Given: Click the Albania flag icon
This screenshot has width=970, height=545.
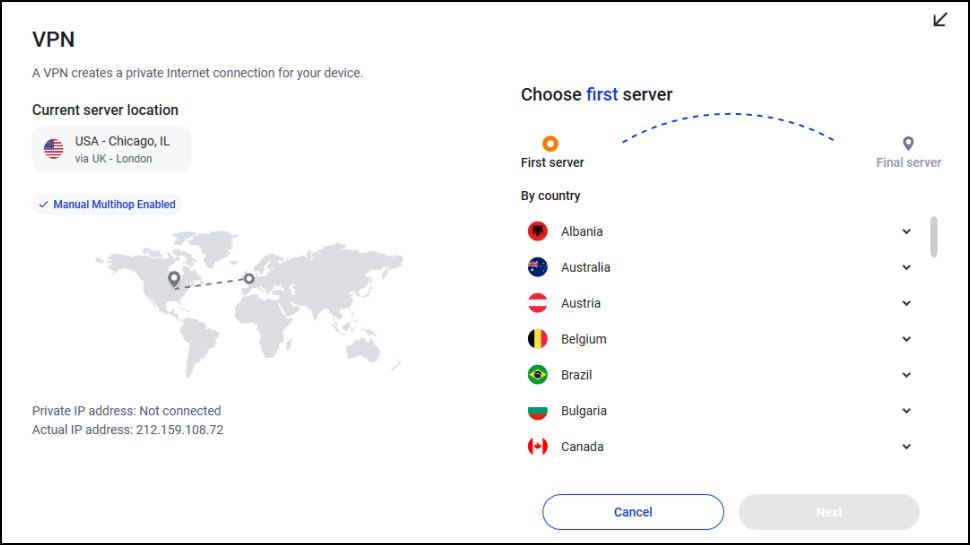Looking at the screenshot, I should [538, 232].
